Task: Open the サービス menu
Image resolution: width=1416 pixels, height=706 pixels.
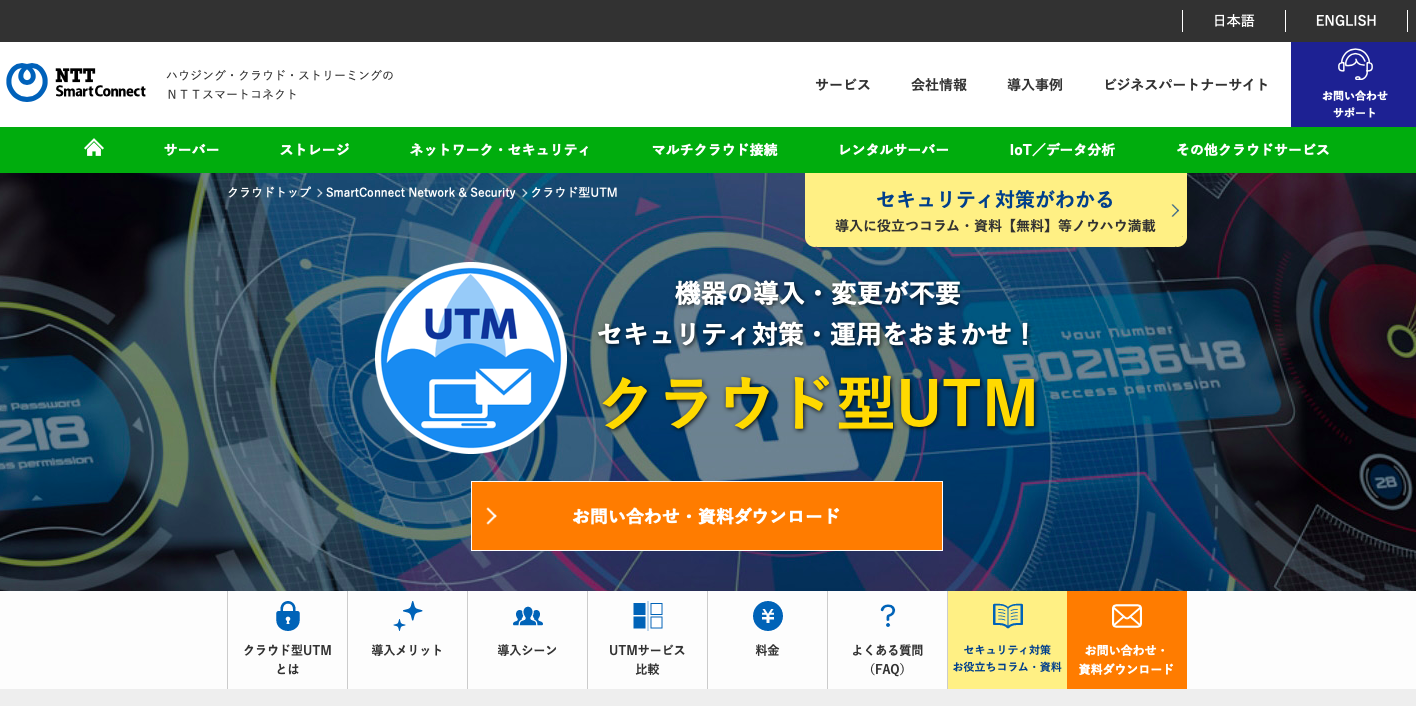Action: (841, 85)
